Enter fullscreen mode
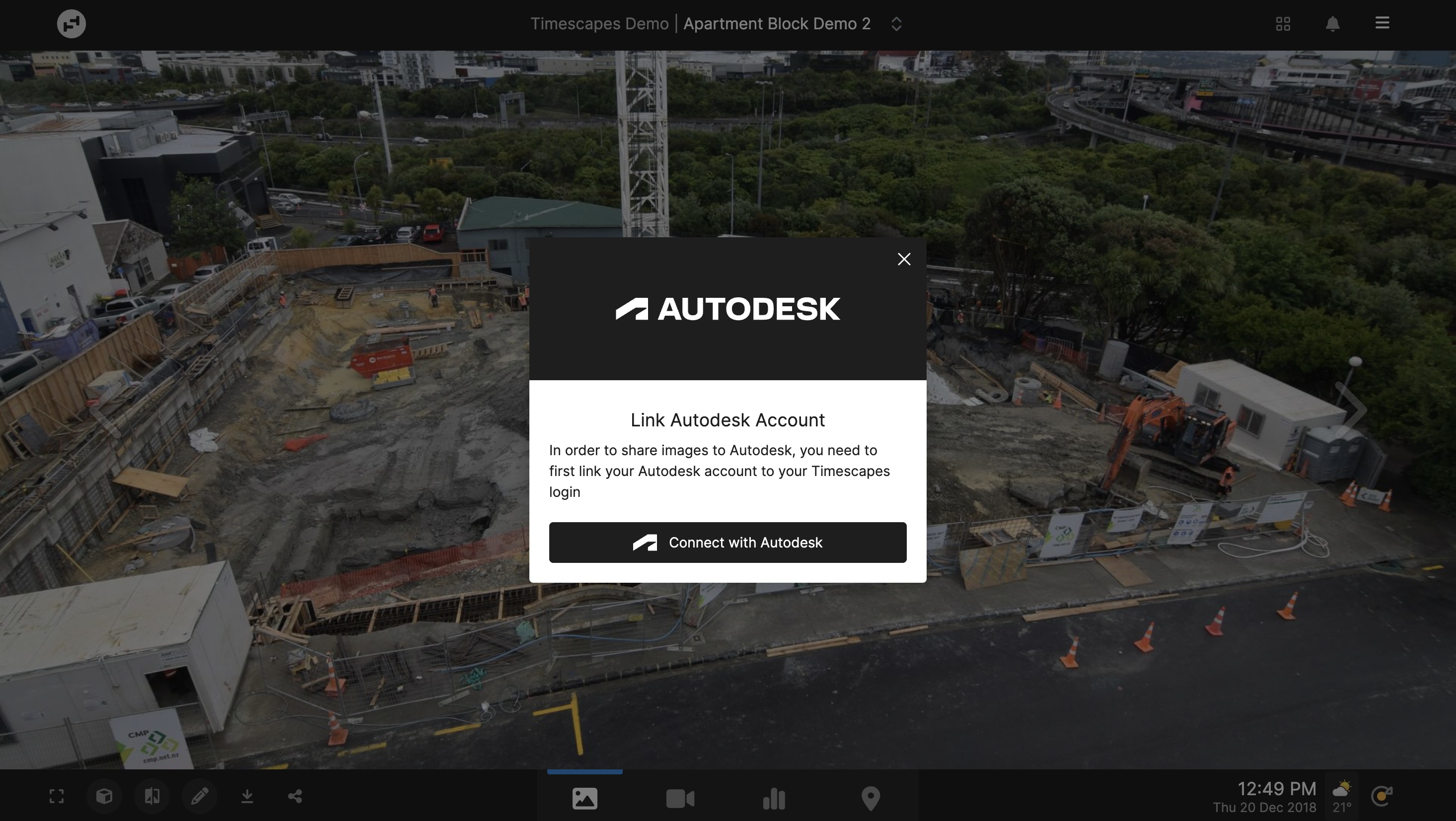 (57, 796)
